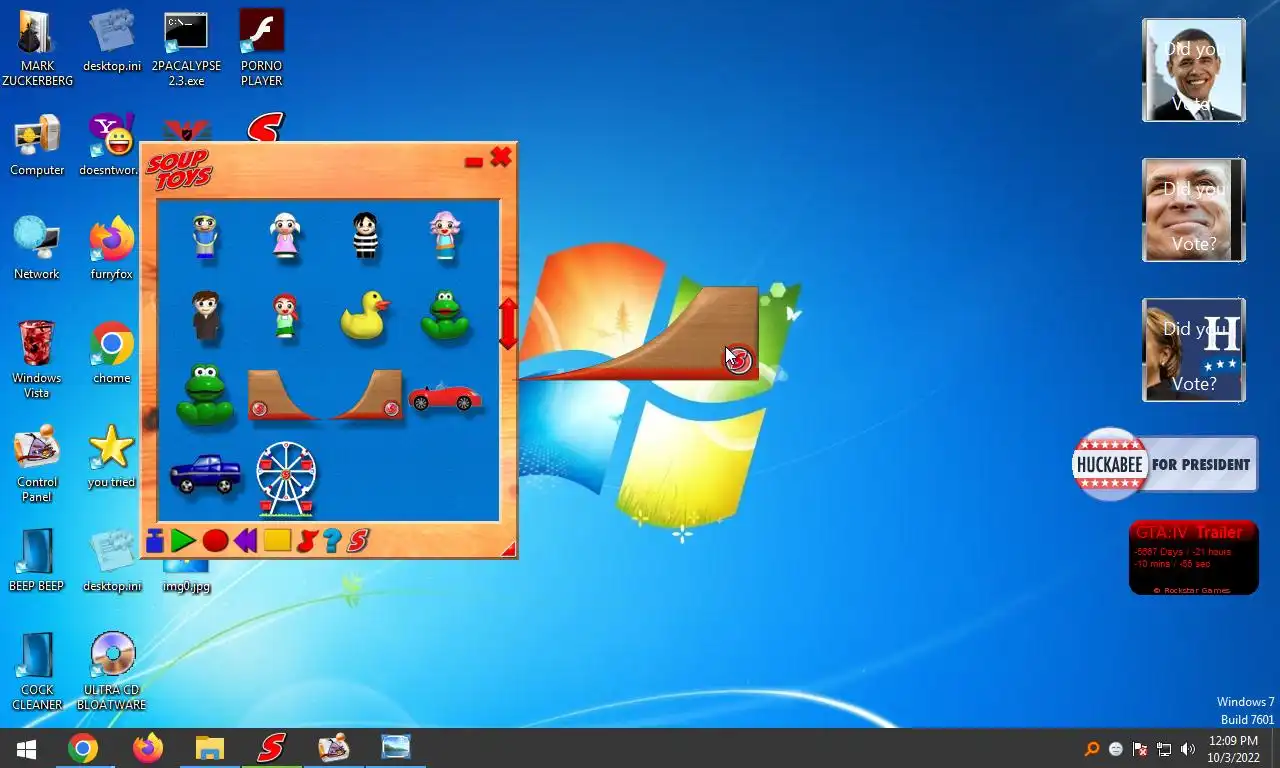The image size is (1280, 768).
Task: Open the Control Panel desktop icon
Action: 37,464
